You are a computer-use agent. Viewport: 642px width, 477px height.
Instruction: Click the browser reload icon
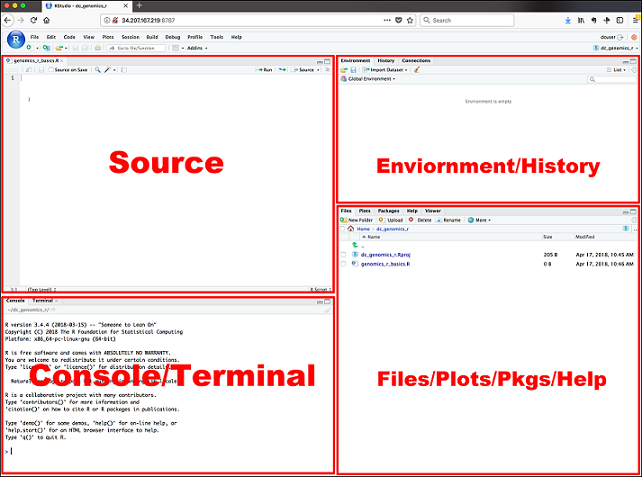[35, 20]
